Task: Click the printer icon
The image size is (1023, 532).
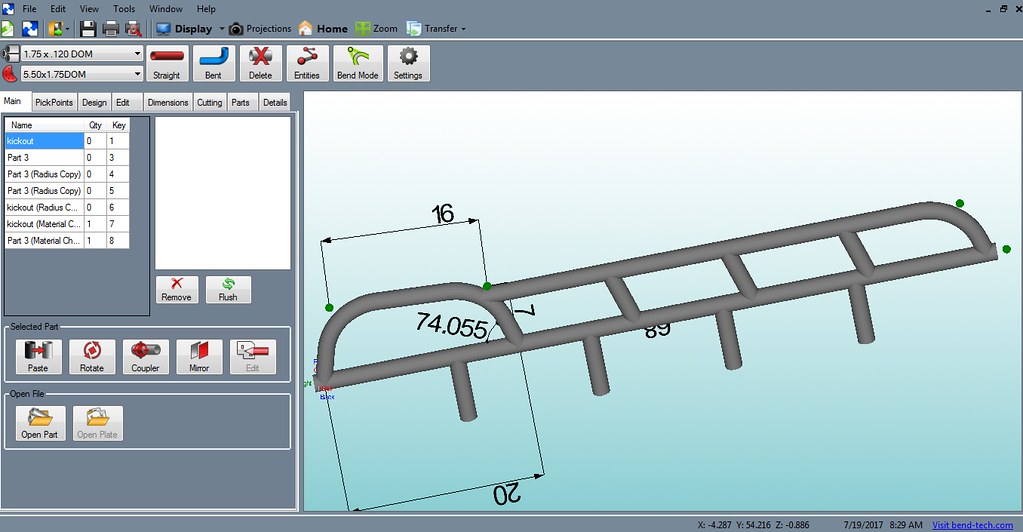Action: [x=111, y=29]
